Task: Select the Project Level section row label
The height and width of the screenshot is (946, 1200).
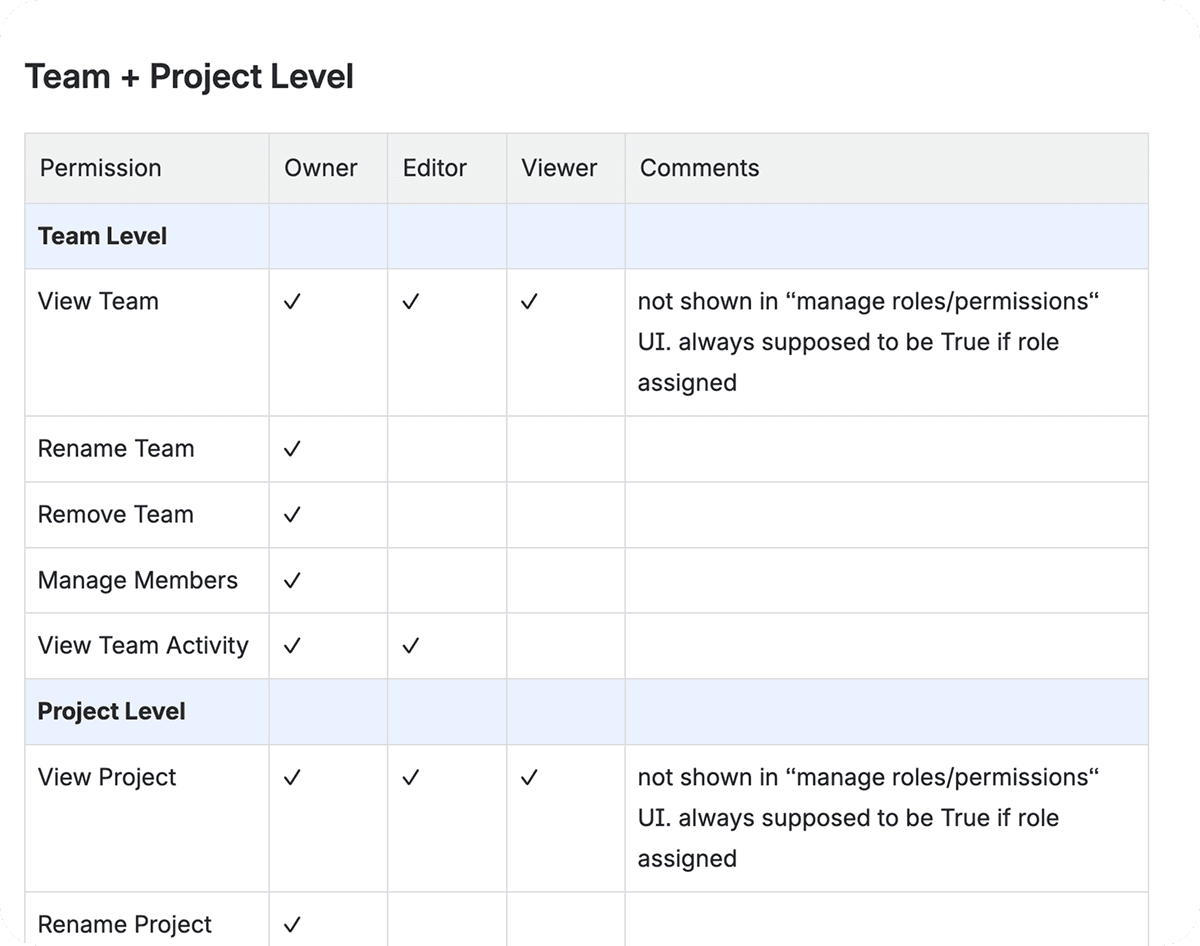Action: [111, 712]
